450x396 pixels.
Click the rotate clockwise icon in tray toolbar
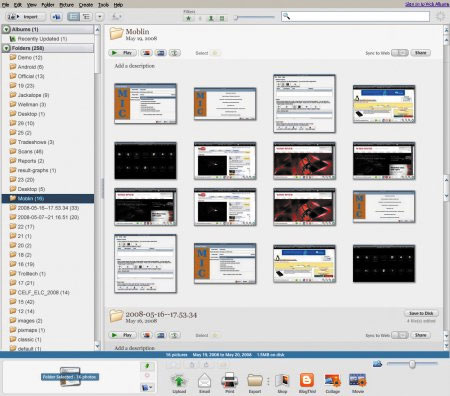(x=206, y=365)
